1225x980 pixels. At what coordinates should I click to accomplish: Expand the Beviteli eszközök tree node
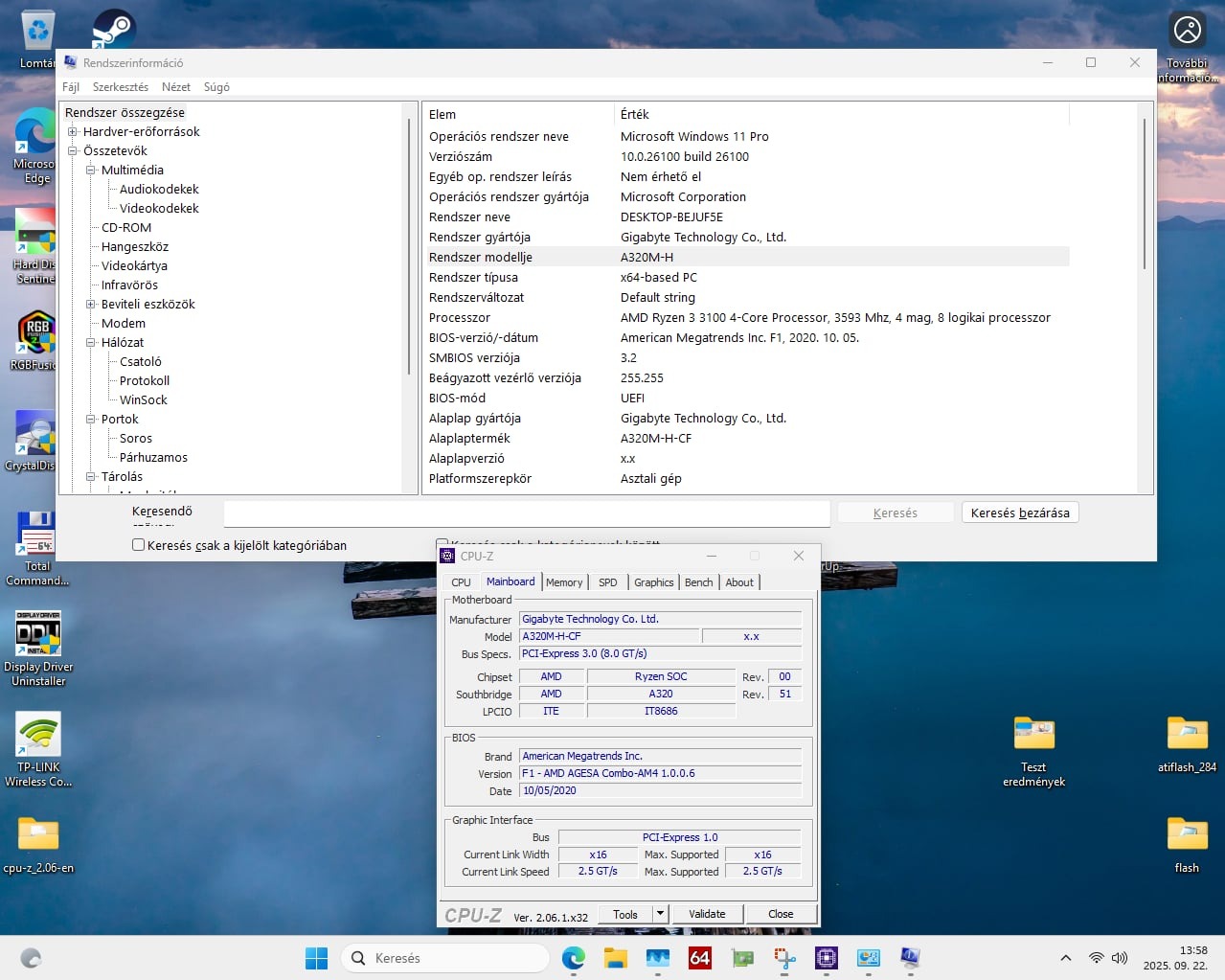coord(90,305)
